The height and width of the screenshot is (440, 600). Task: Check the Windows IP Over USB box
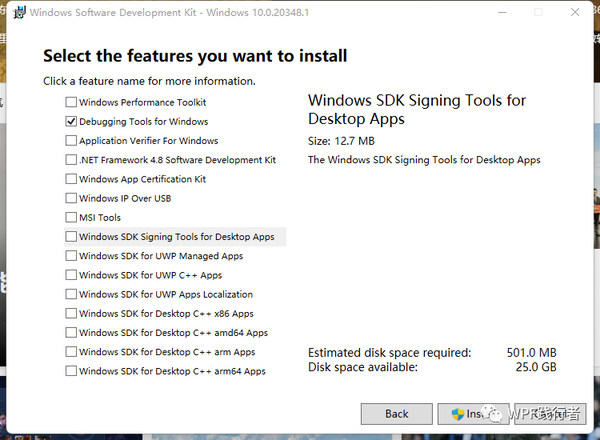(x=71, y=198)
